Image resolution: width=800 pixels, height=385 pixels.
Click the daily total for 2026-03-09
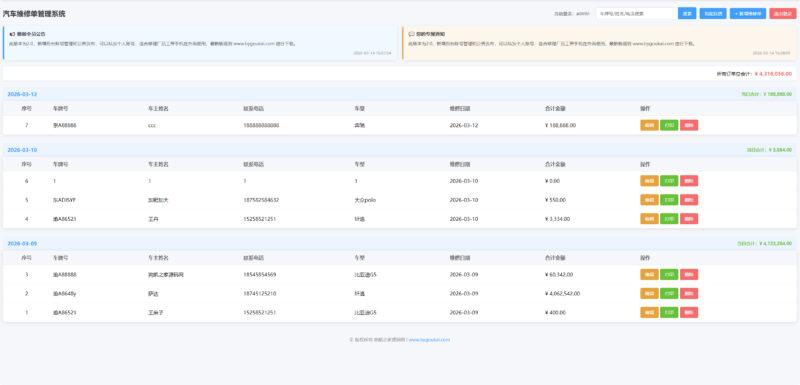[x=764, y=244]
